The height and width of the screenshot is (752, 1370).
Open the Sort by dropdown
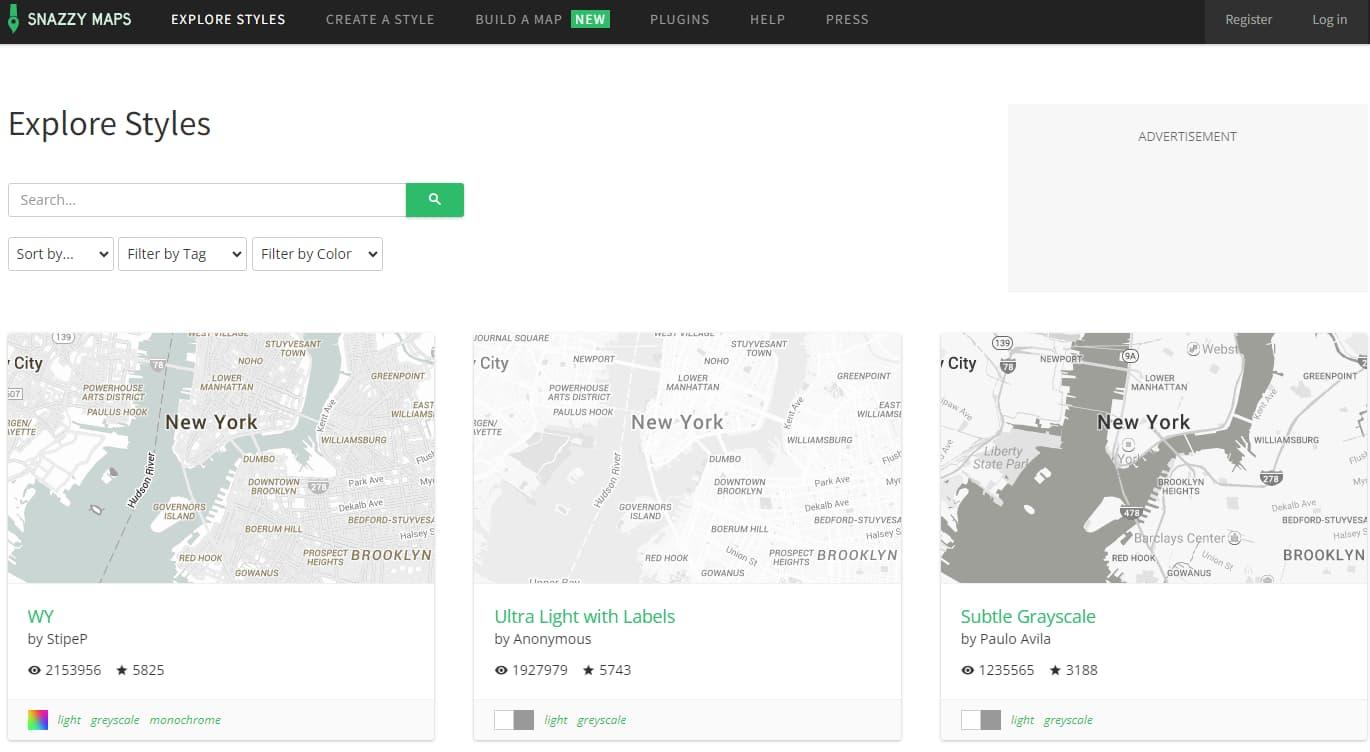pyautogui.click(x=61, y=254)
